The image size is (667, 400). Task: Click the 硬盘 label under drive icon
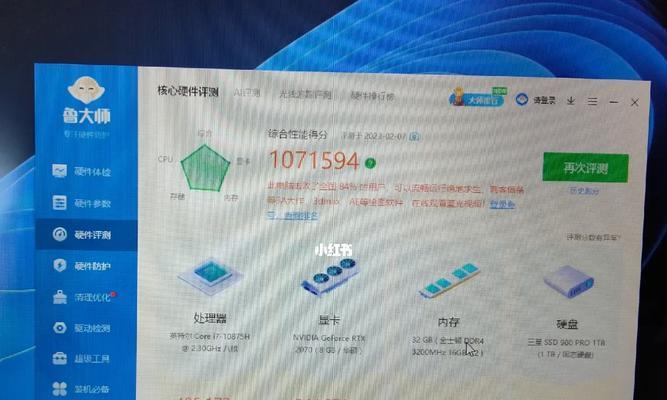pos(567,324)
